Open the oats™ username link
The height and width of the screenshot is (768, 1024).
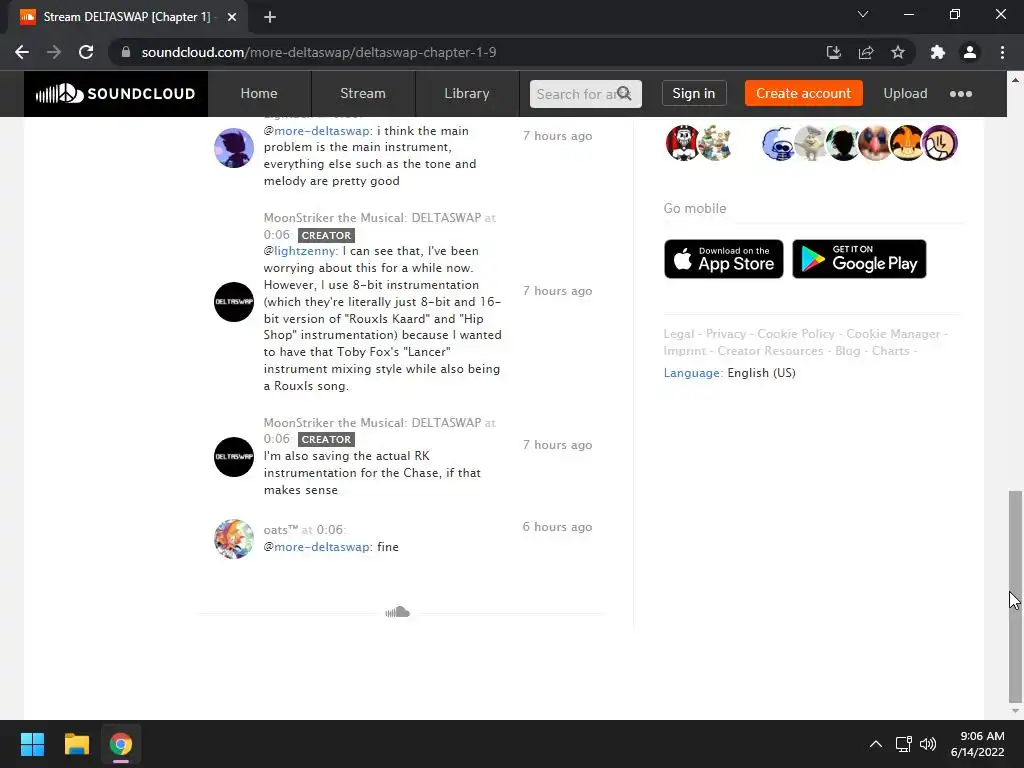(281, 530)
